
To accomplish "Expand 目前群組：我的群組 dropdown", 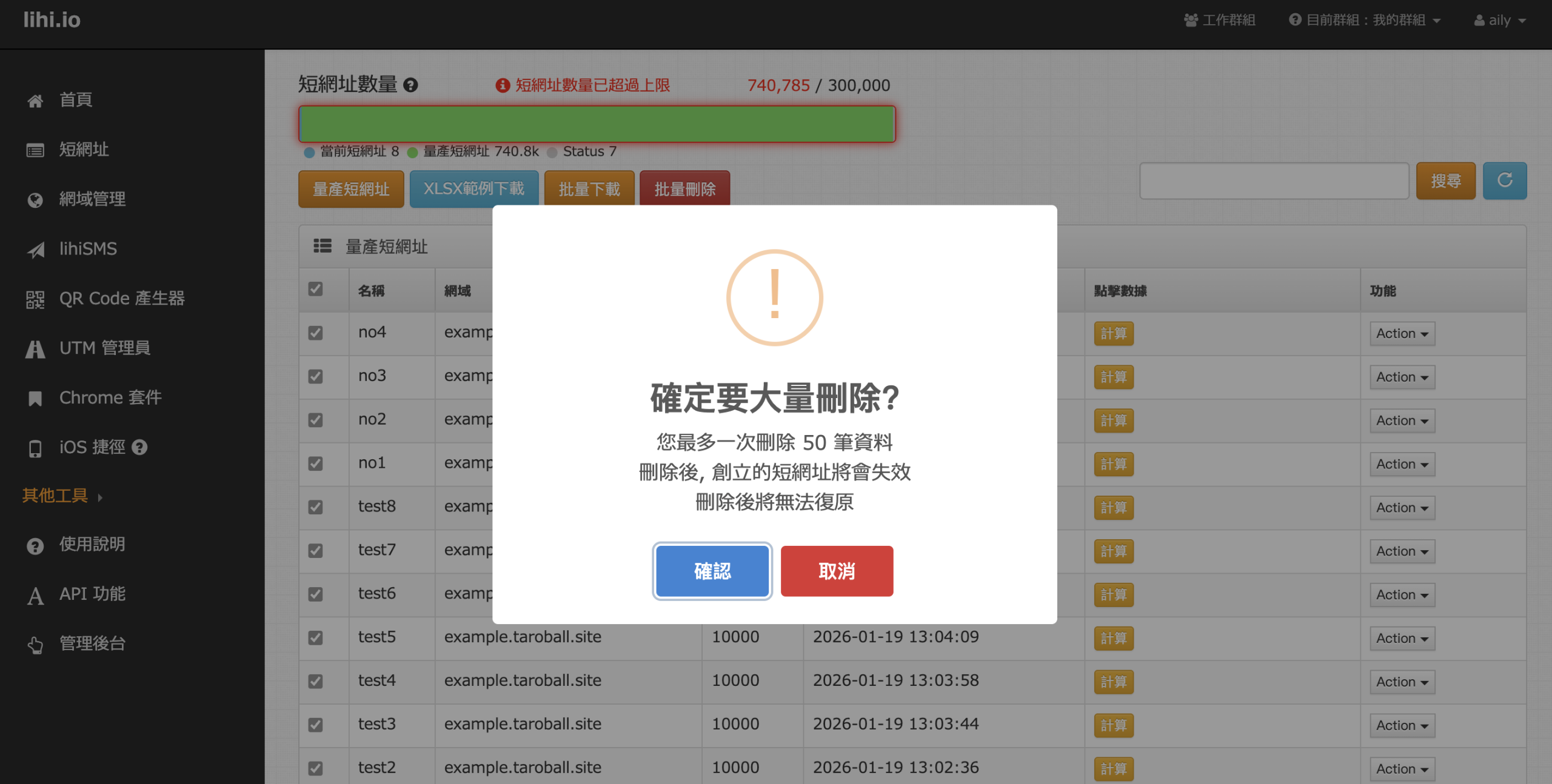I will tap(1365, 20).
